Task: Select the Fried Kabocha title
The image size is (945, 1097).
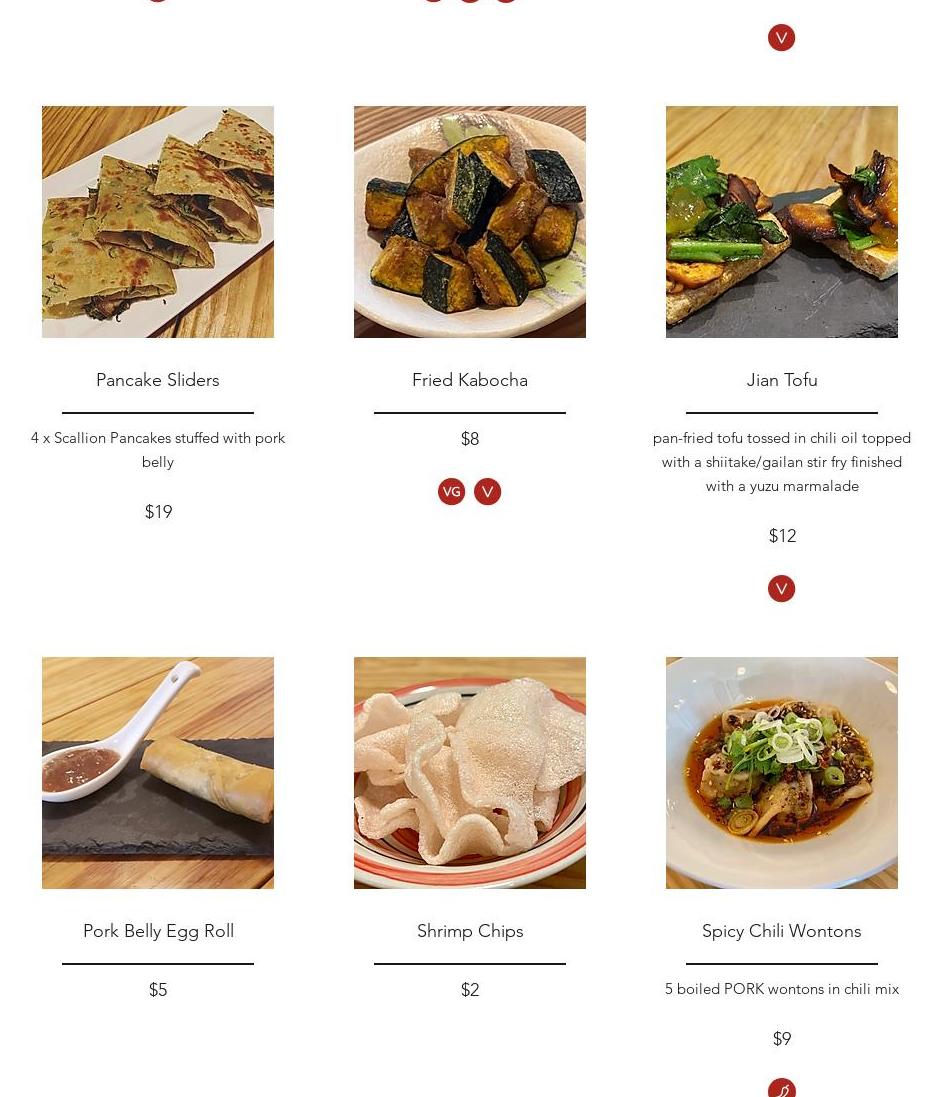Action: tap(470, 380)
